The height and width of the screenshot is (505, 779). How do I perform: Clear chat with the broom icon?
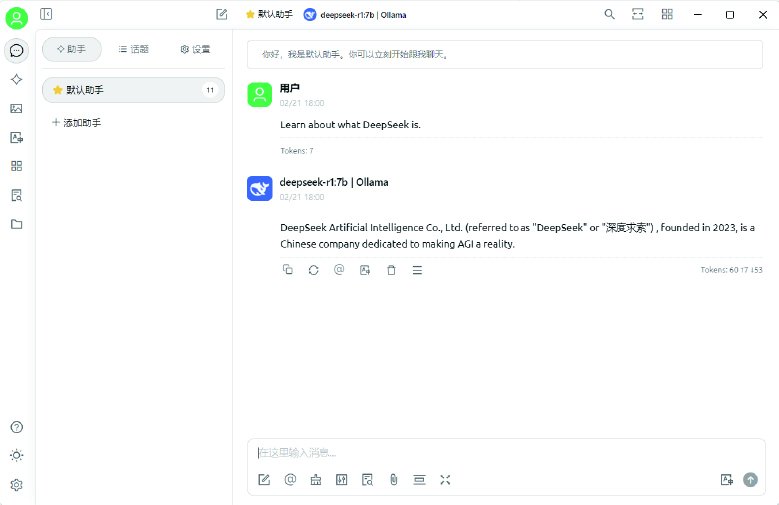[316, 480]
